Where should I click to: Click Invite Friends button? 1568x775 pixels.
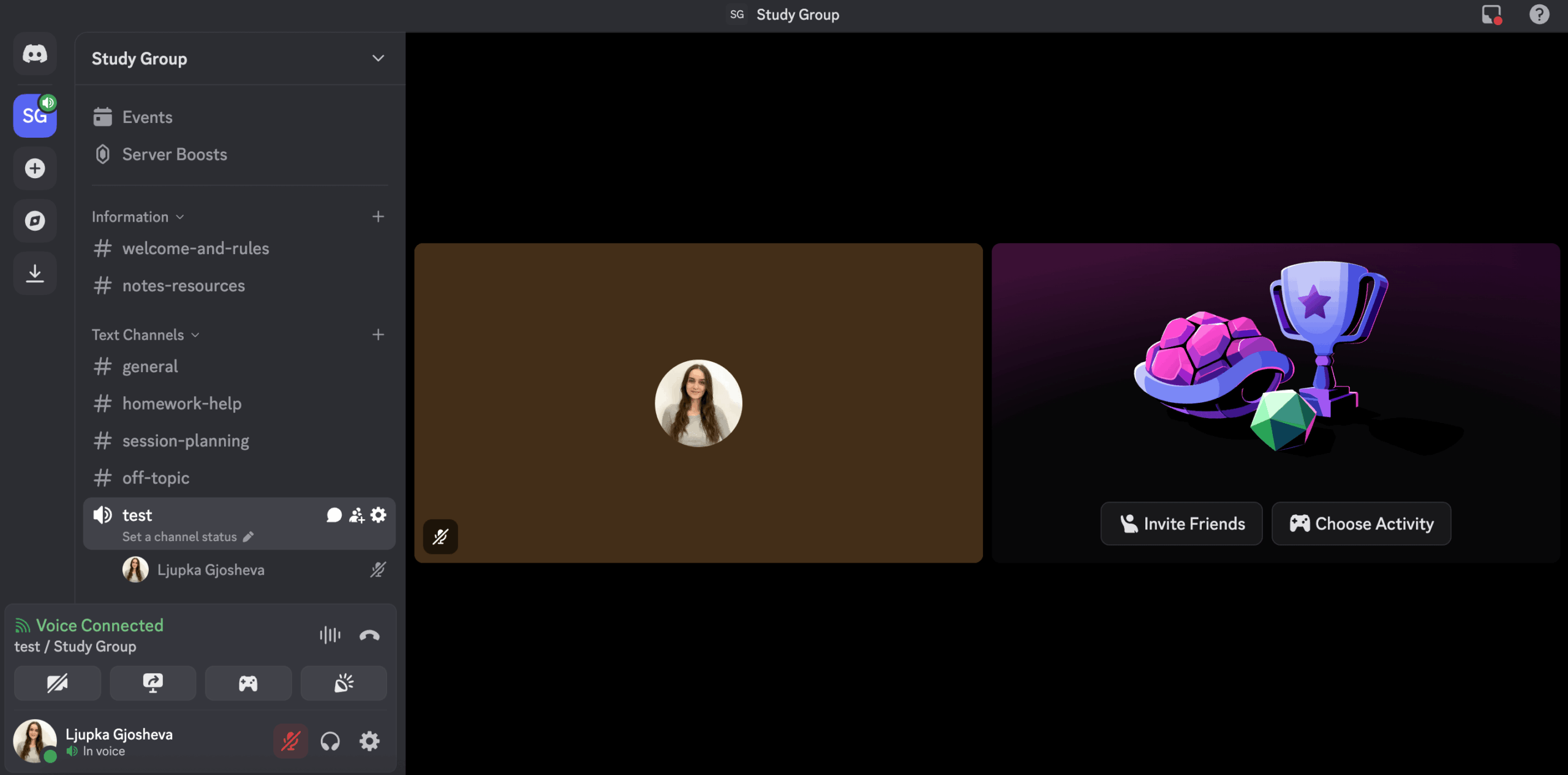(1181, 524)
